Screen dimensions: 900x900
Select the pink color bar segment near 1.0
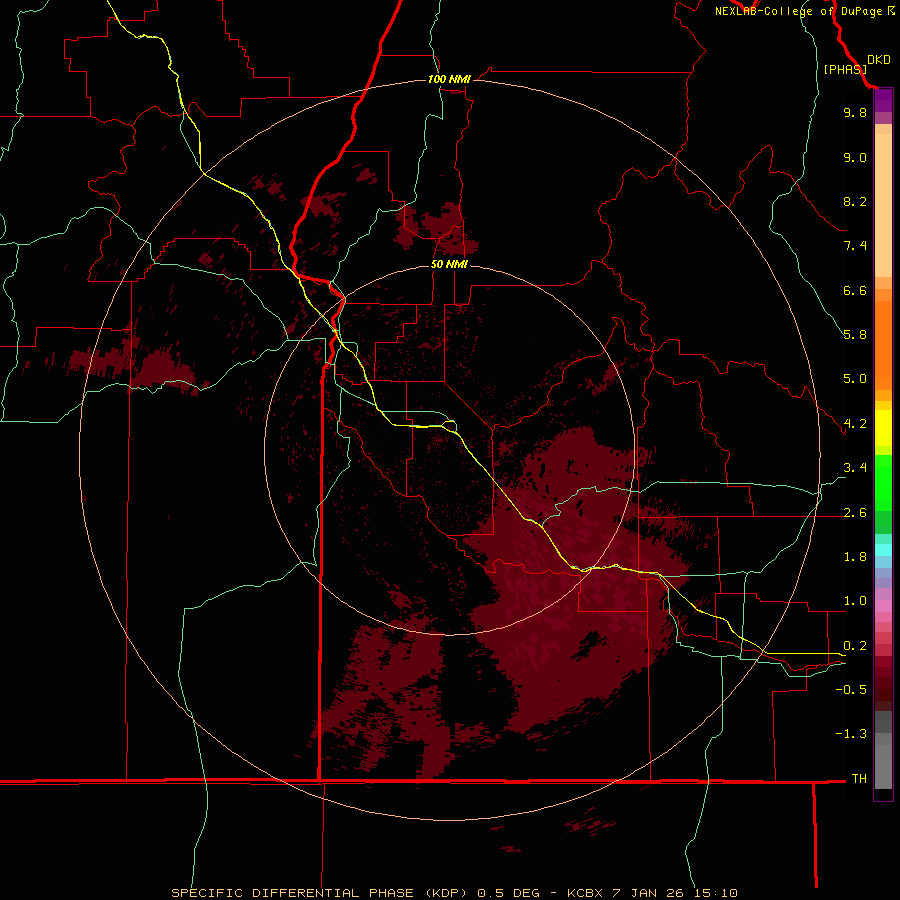pyautogui.click(x=883, y=606)
